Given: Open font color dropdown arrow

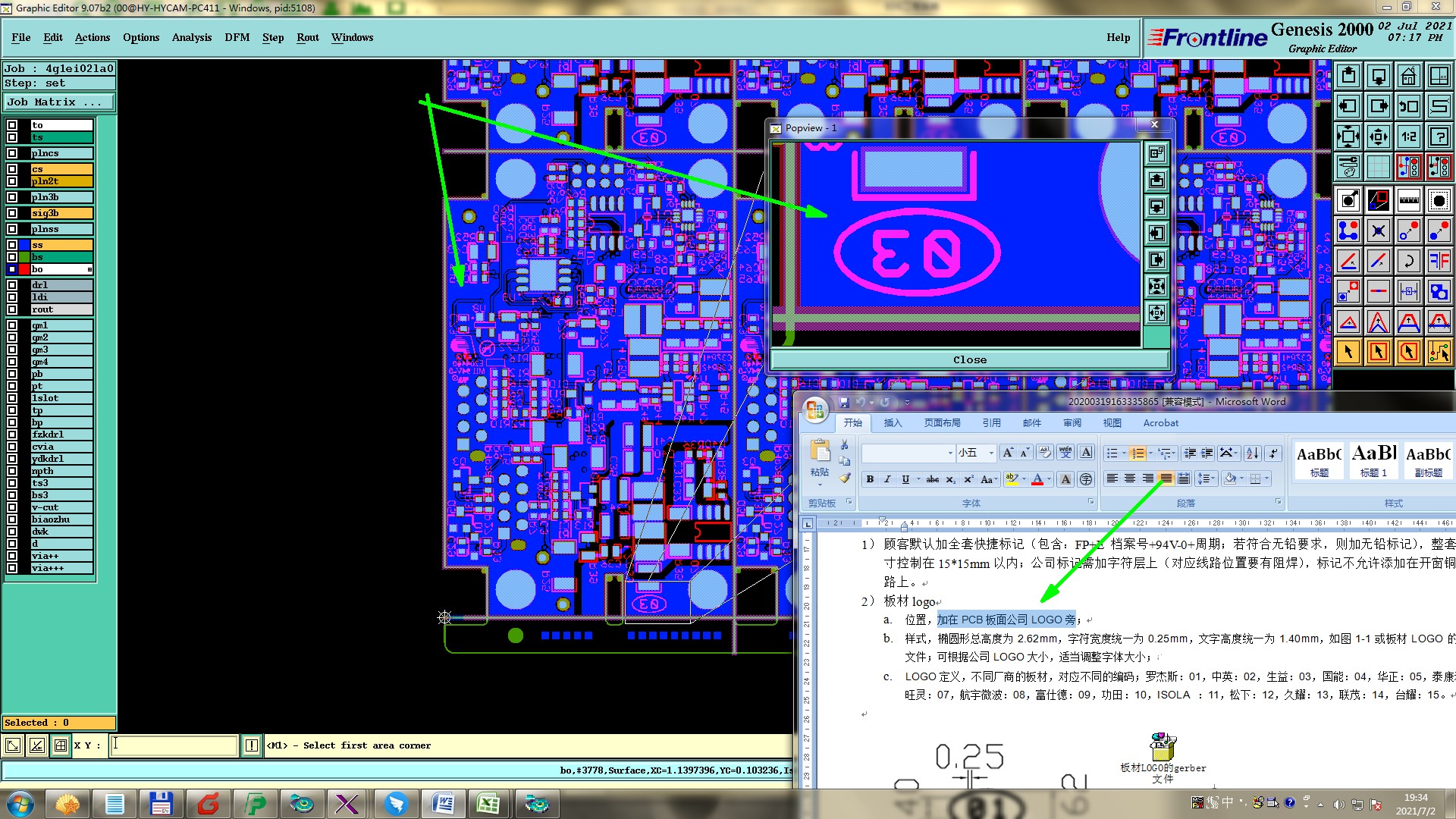Looking at the screenshot, I should pyautogui.click(x=1050, y=479).
